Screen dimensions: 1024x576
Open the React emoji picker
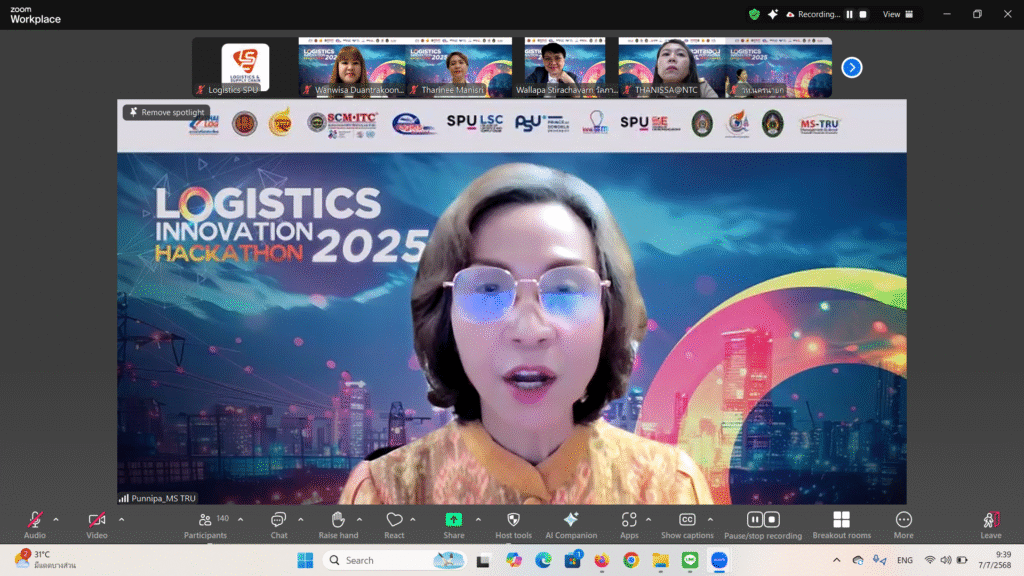pos(394,524)
